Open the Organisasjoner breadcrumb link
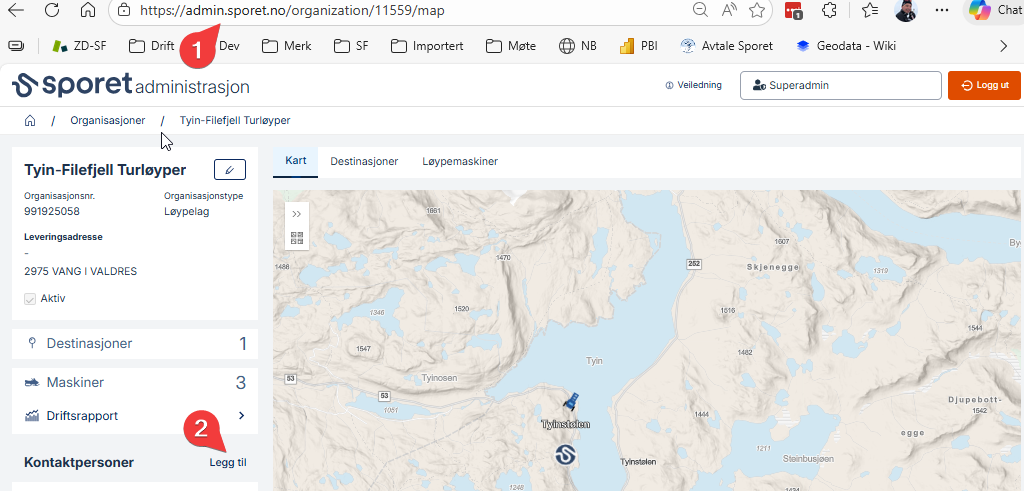The width and height of the screenshot is (1024, 491). pyautogui.click(x=107, y=121)
